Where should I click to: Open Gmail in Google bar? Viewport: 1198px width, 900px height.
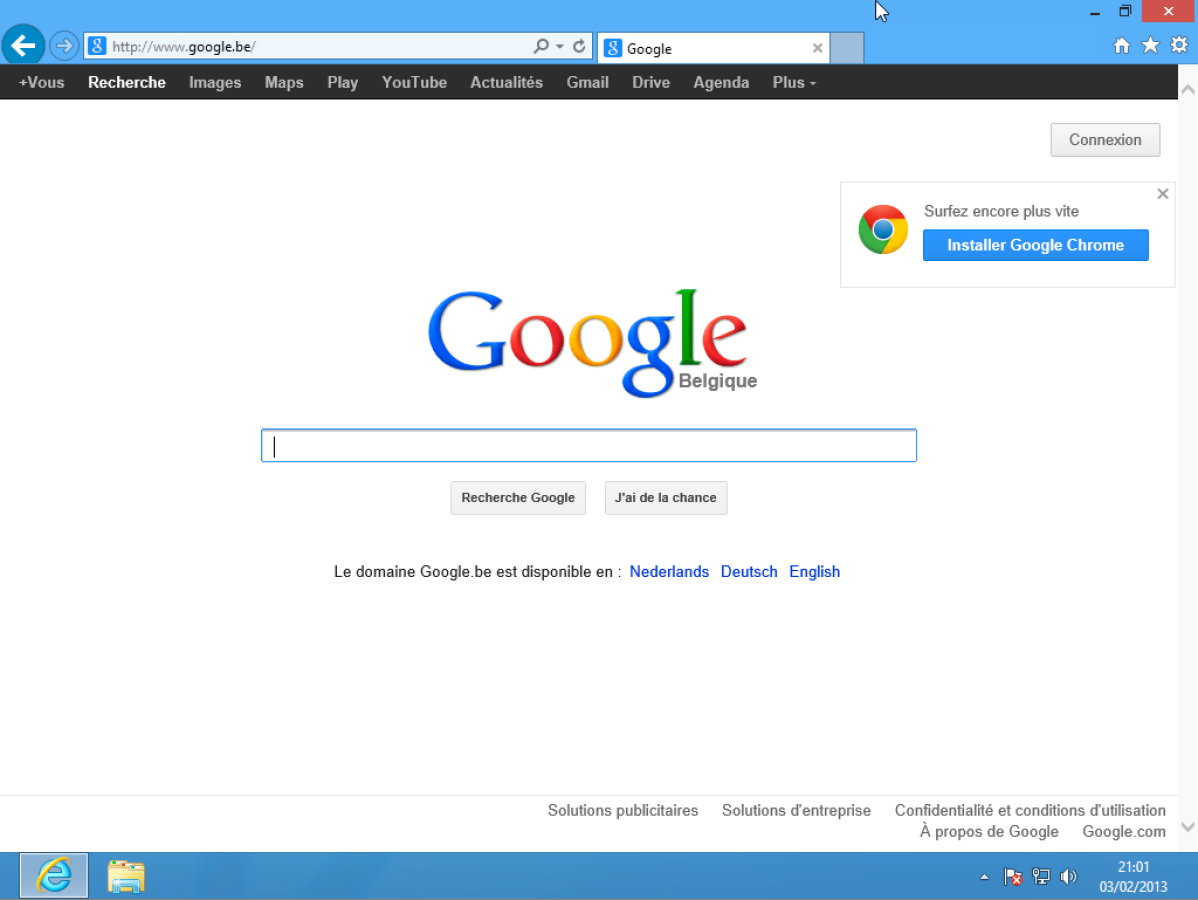point(588,83)
